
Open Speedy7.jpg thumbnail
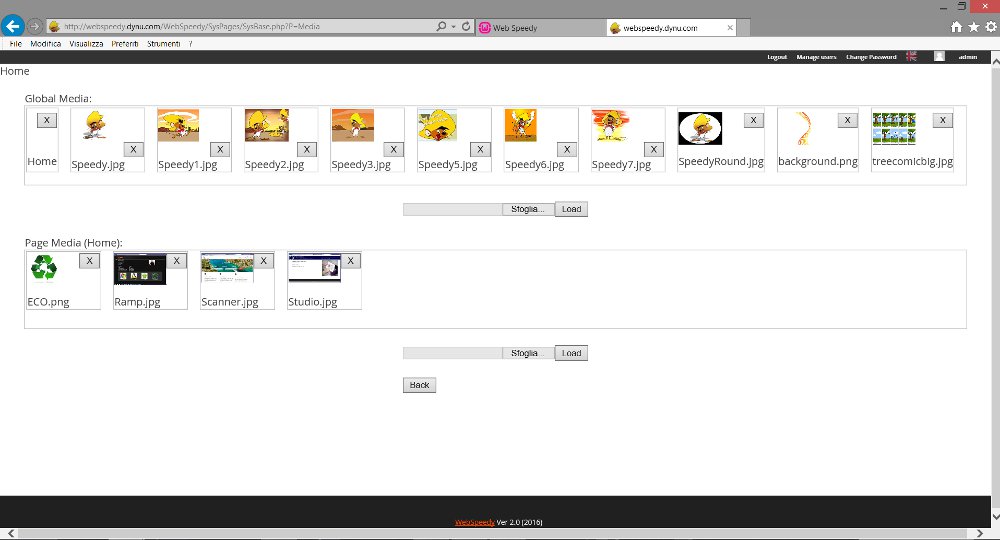(610, 125)
